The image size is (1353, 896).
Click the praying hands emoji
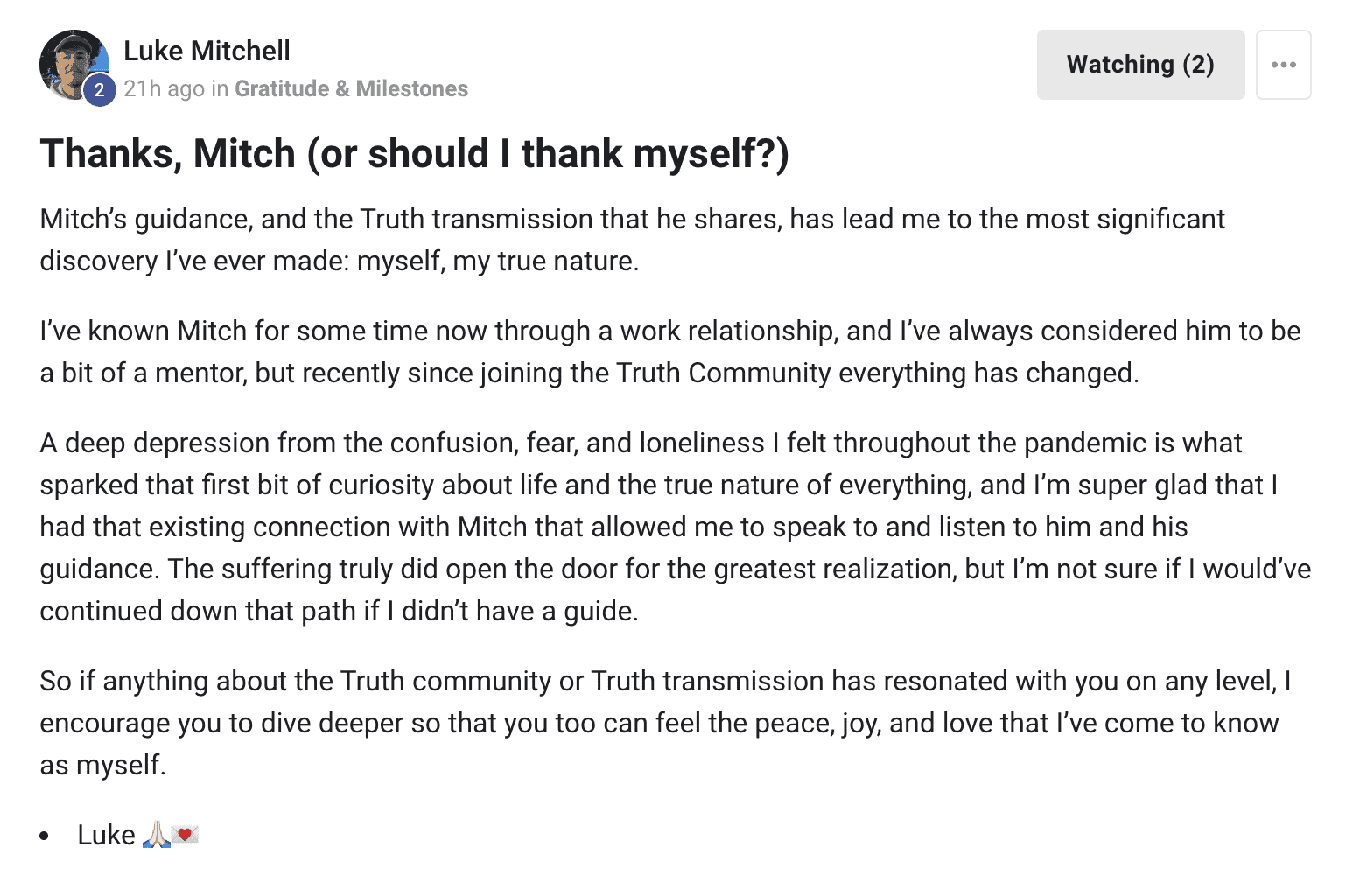click(x=156, y=835)
